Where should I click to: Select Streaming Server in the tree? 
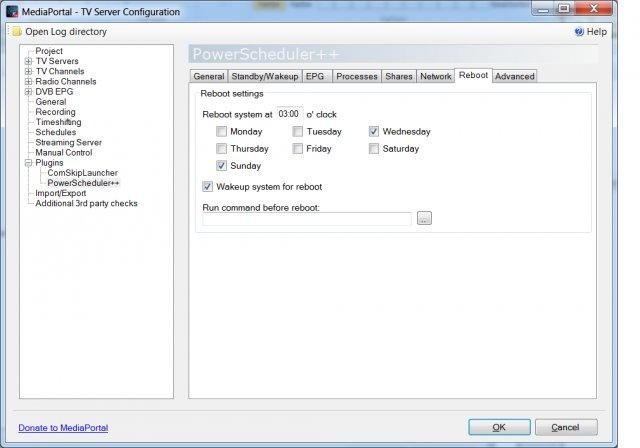pyautogui.click(x=68, y=142)
